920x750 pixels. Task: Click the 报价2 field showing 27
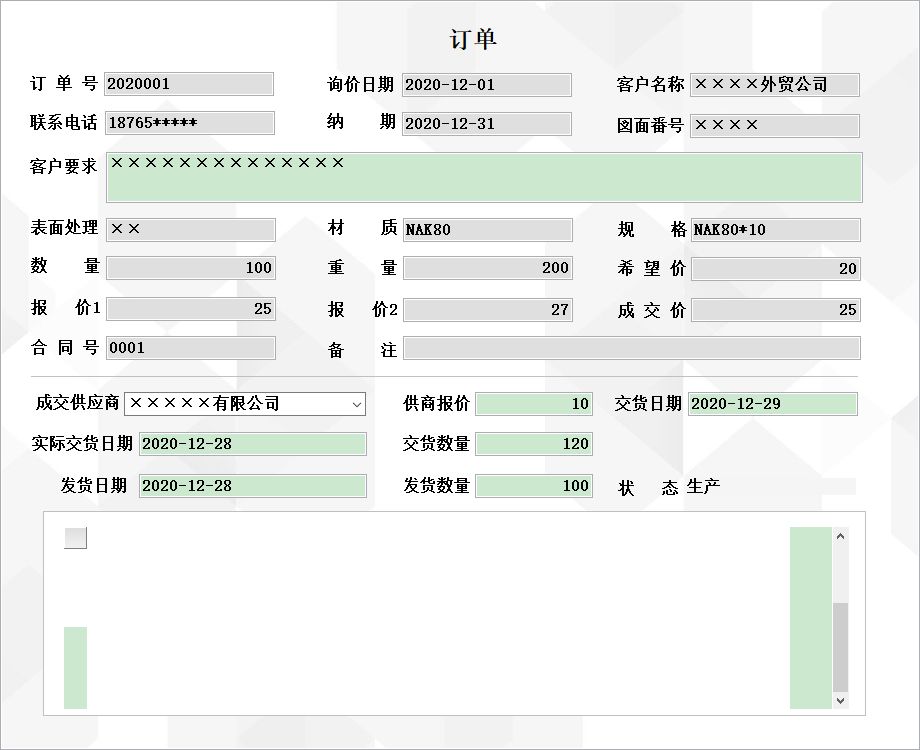pos(488,310)
